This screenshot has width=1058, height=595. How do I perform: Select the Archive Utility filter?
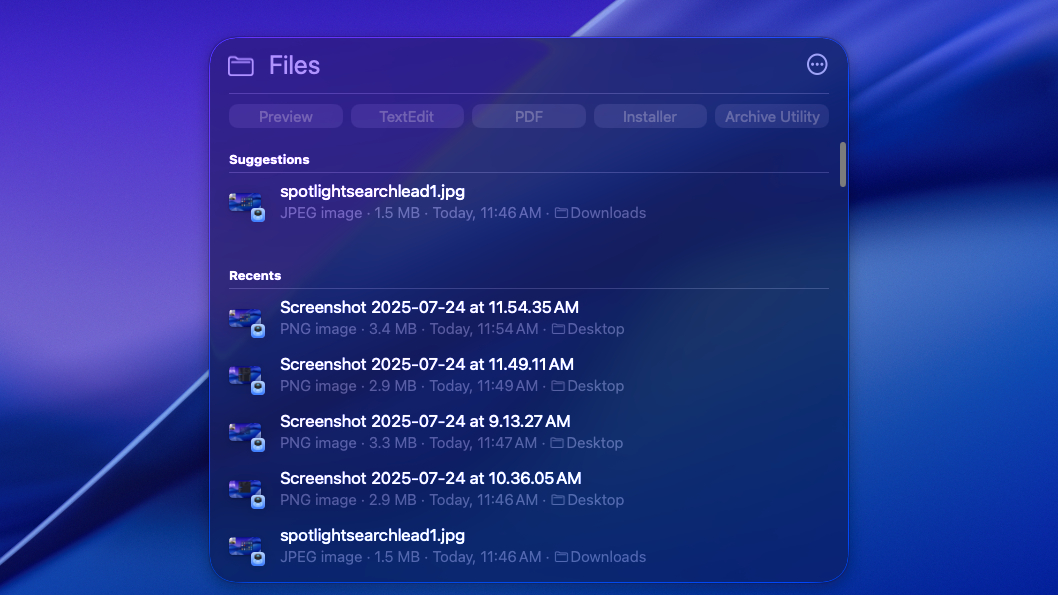(772, 117)
